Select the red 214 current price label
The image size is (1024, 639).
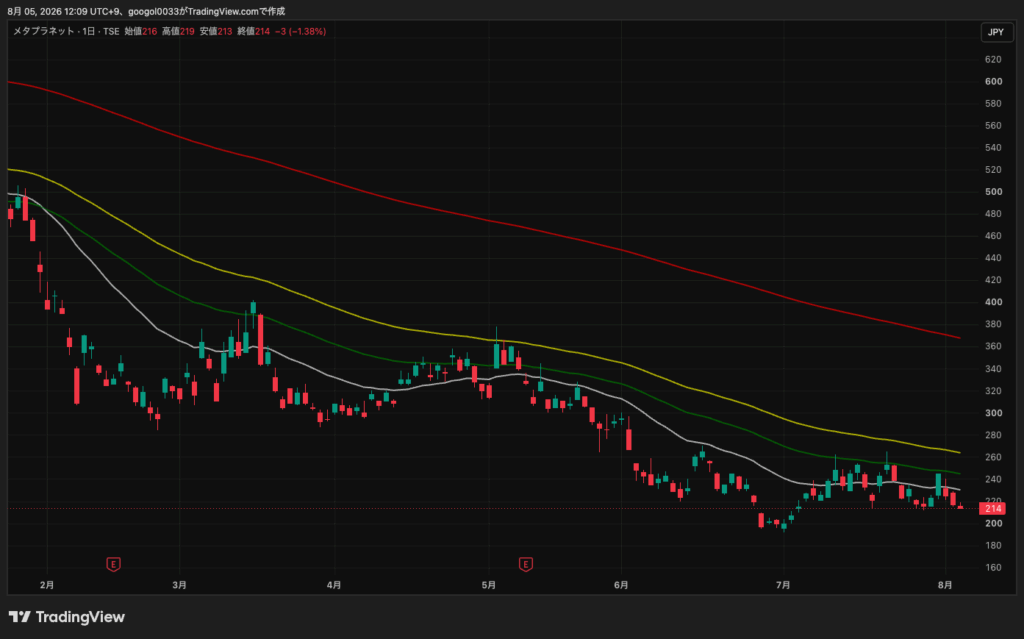(993, 508)
